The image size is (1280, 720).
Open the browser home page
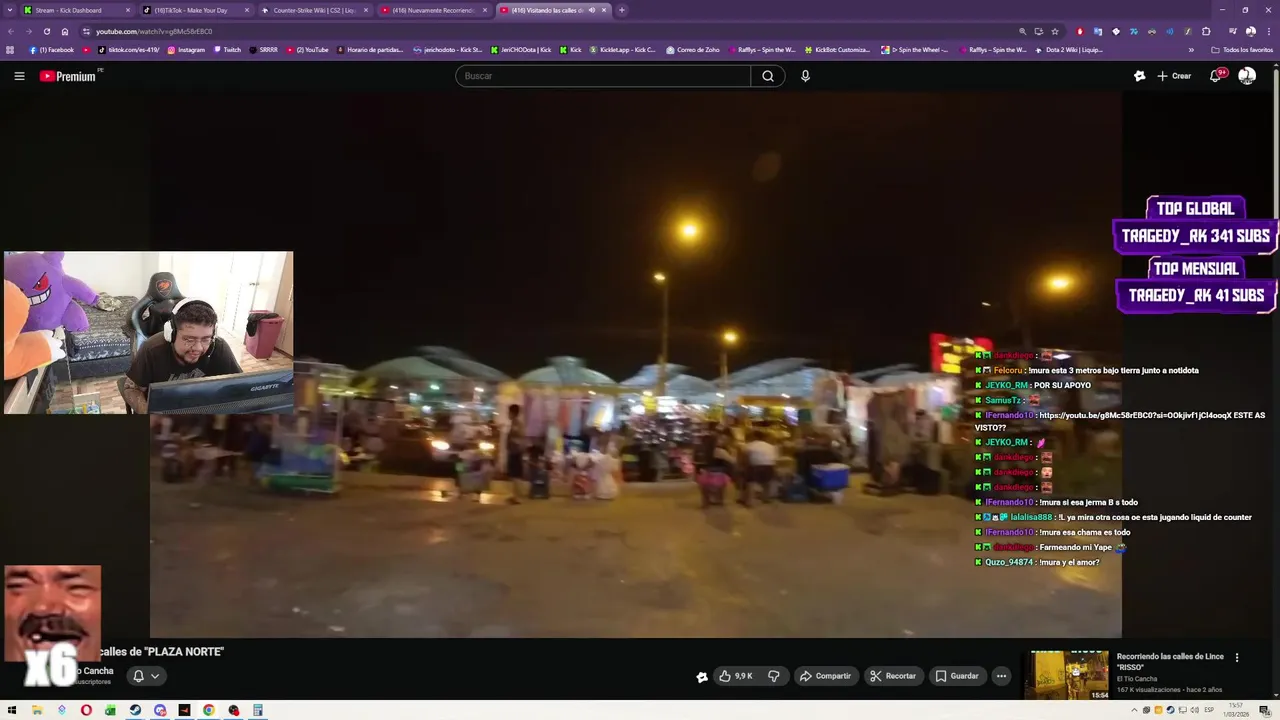[x=65, y=31]
